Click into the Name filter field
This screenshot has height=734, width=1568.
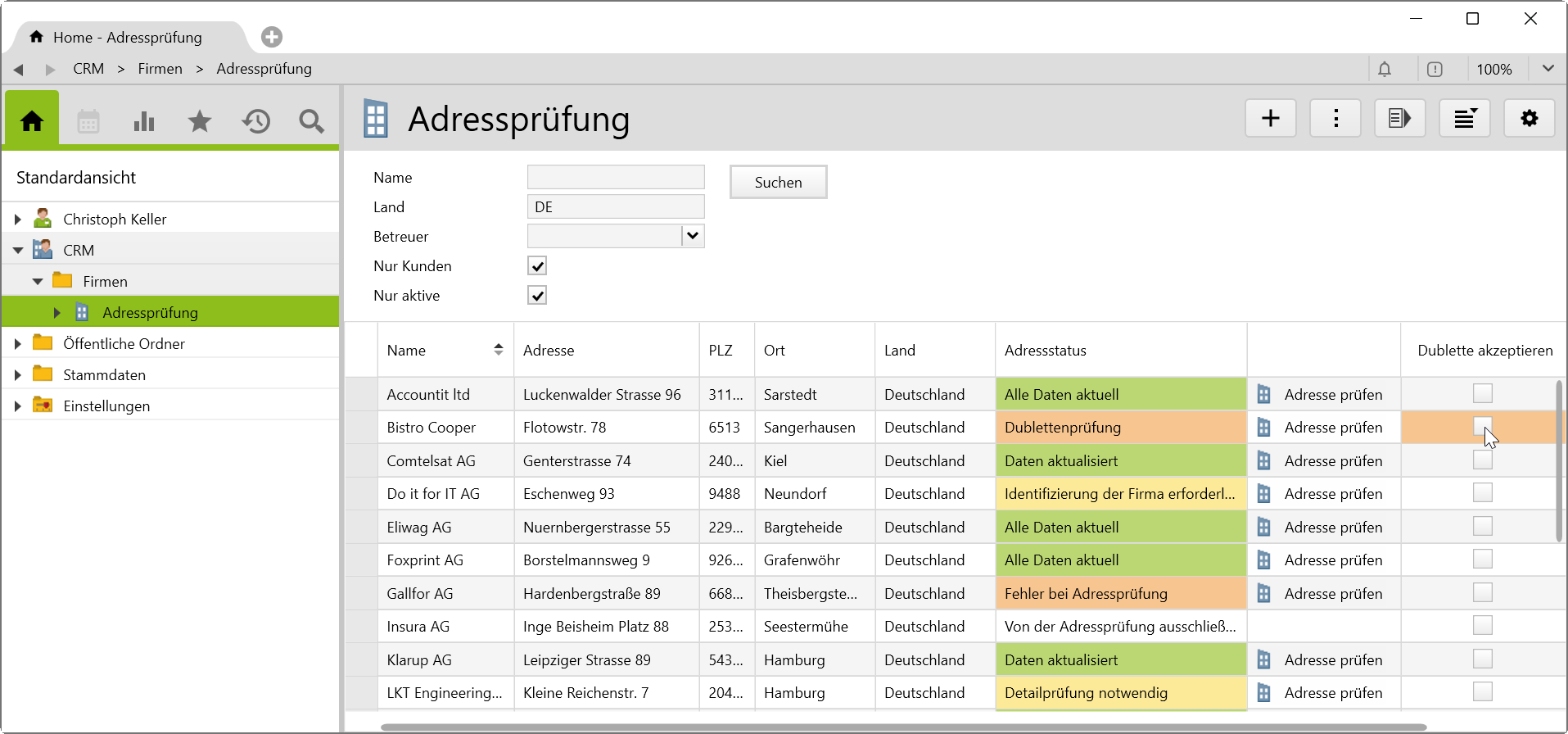pyautogui.click(x=616, y=178)
